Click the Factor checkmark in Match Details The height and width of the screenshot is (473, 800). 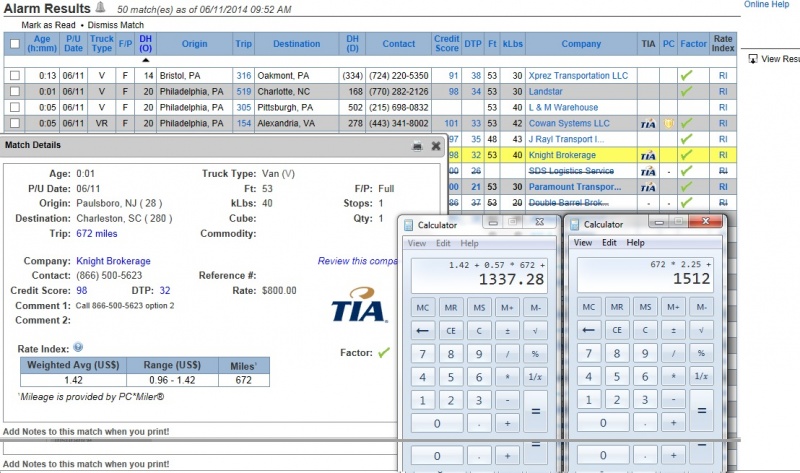coord(384,353)
